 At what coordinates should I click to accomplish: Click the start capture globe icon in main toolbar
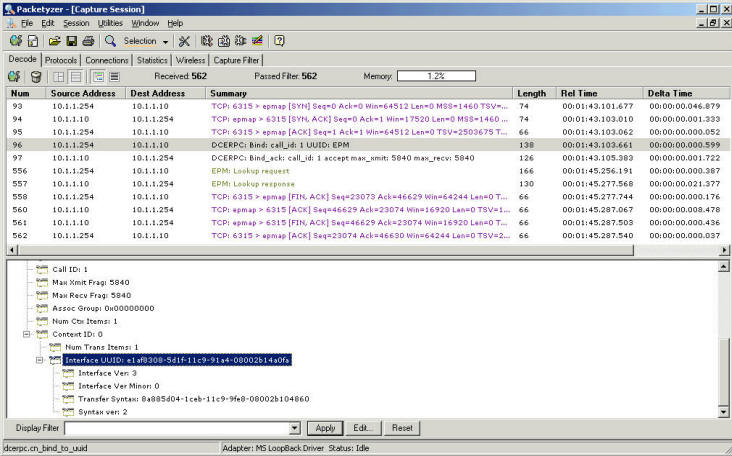[x=16, y=41]
